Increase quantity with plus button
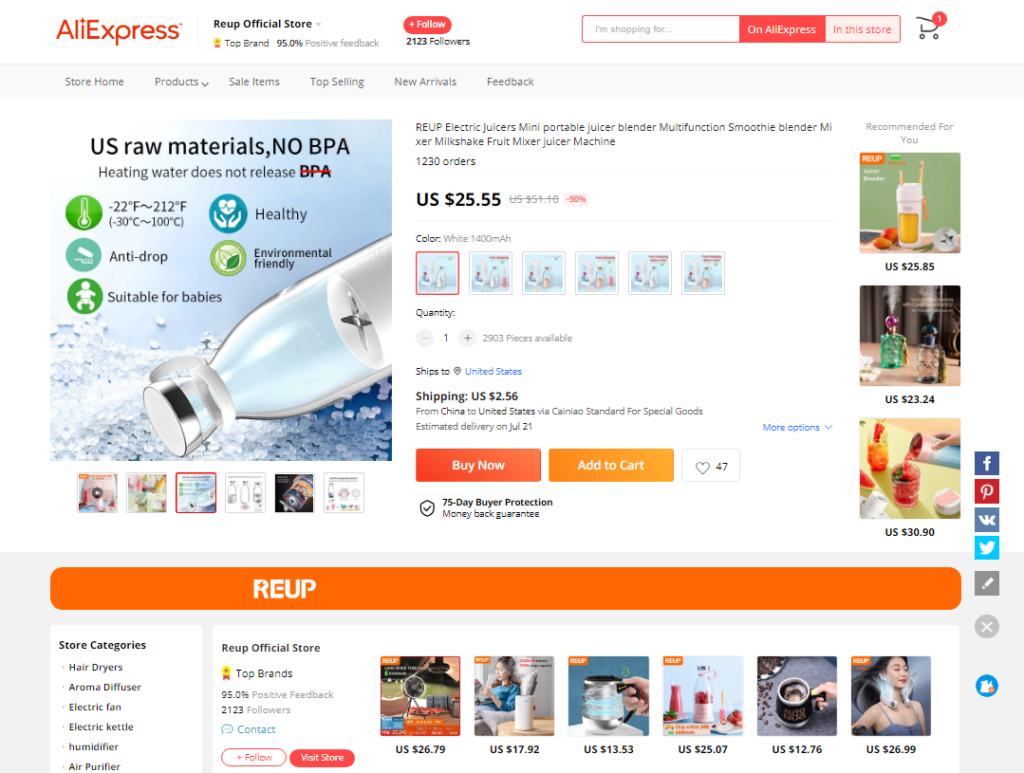This screenshot has height=773, width=1024. click(x=467, y=338)
